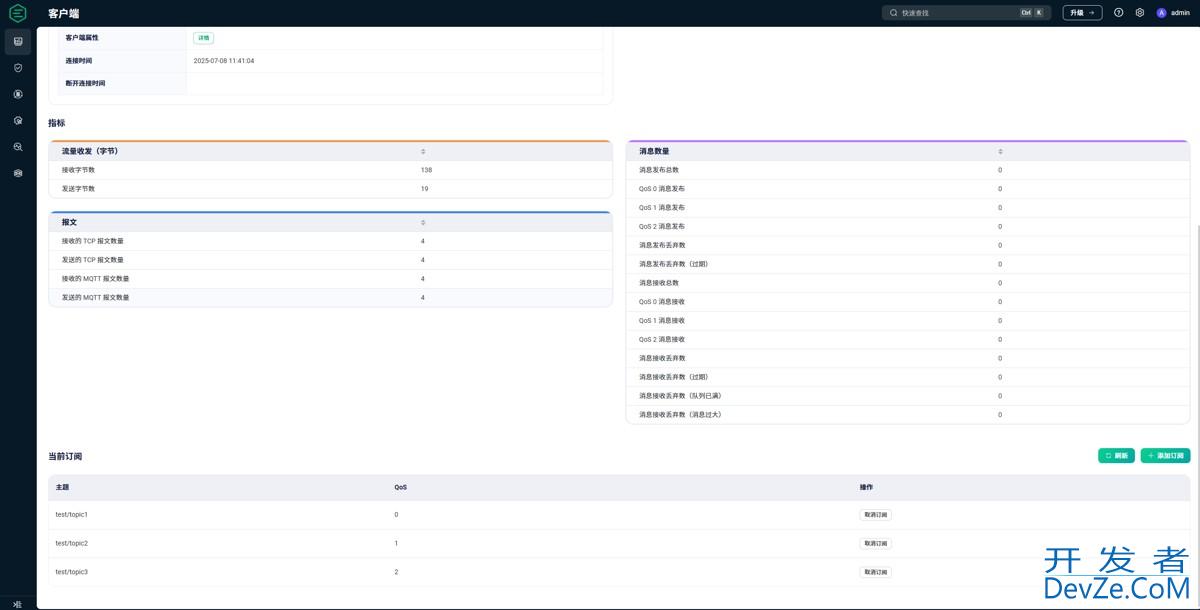Open the admin user menu
This screenshot has width=1200, height=610.
point(1173,13)
